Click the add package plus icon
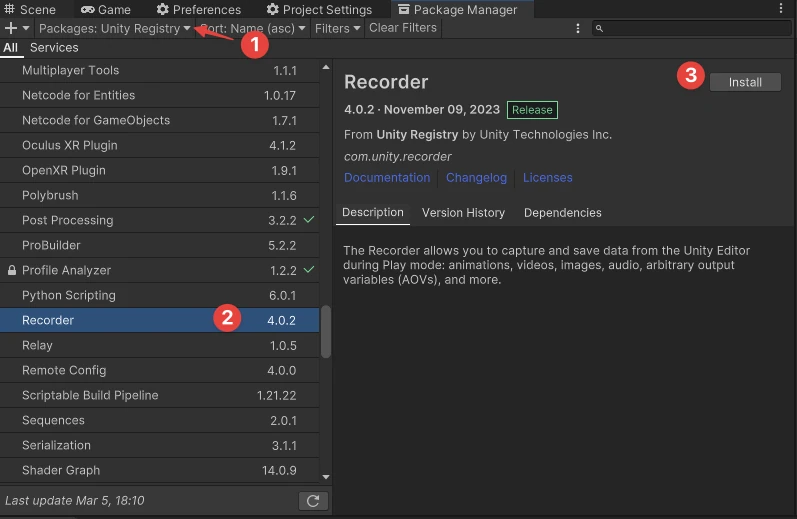 pyautogui.click(x=10, y=28)
